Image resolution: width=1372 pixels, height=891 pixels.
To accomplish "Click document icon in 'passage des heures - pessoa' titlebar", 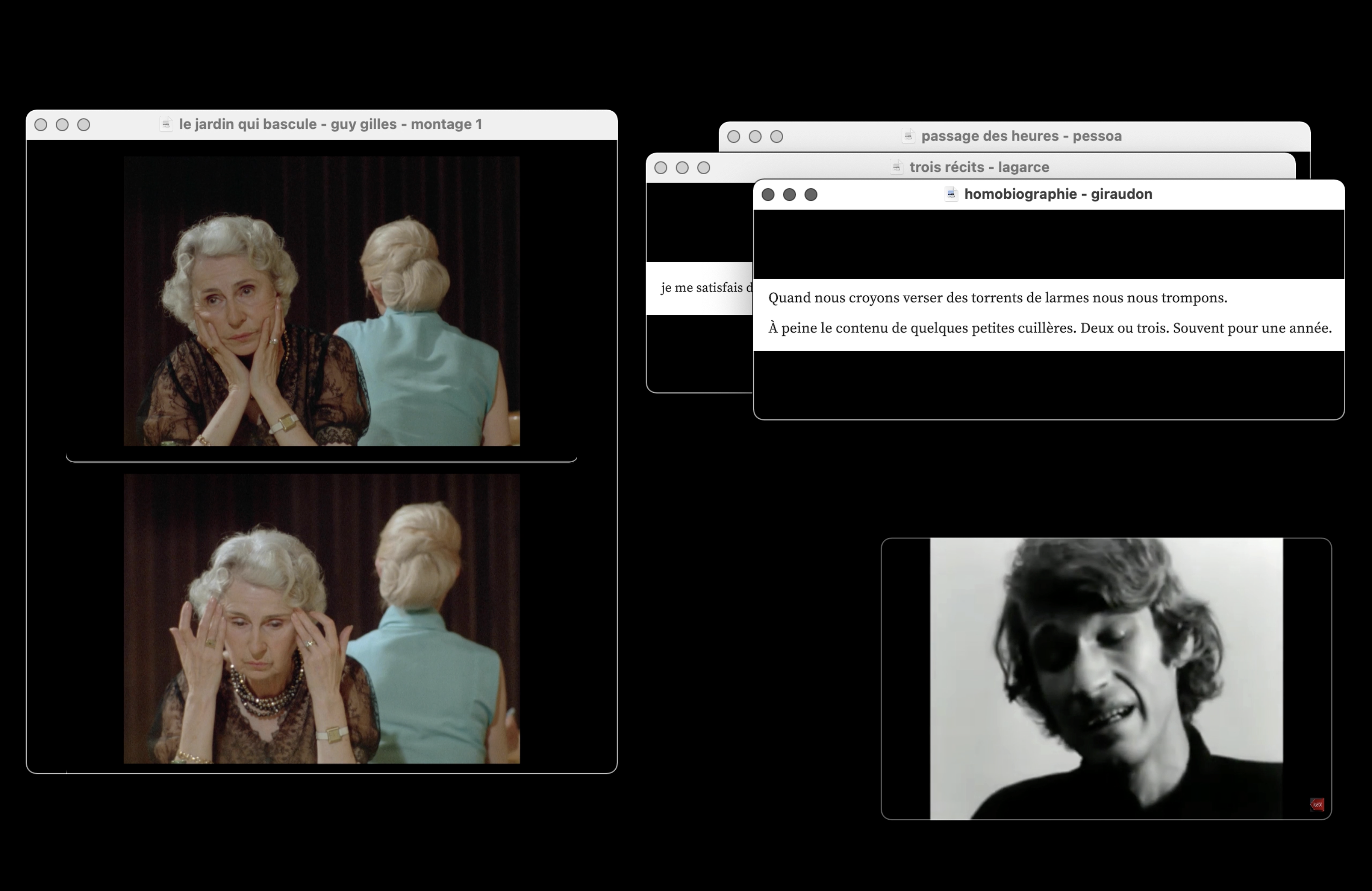I will pyautogui.click(x=908, y=136).
